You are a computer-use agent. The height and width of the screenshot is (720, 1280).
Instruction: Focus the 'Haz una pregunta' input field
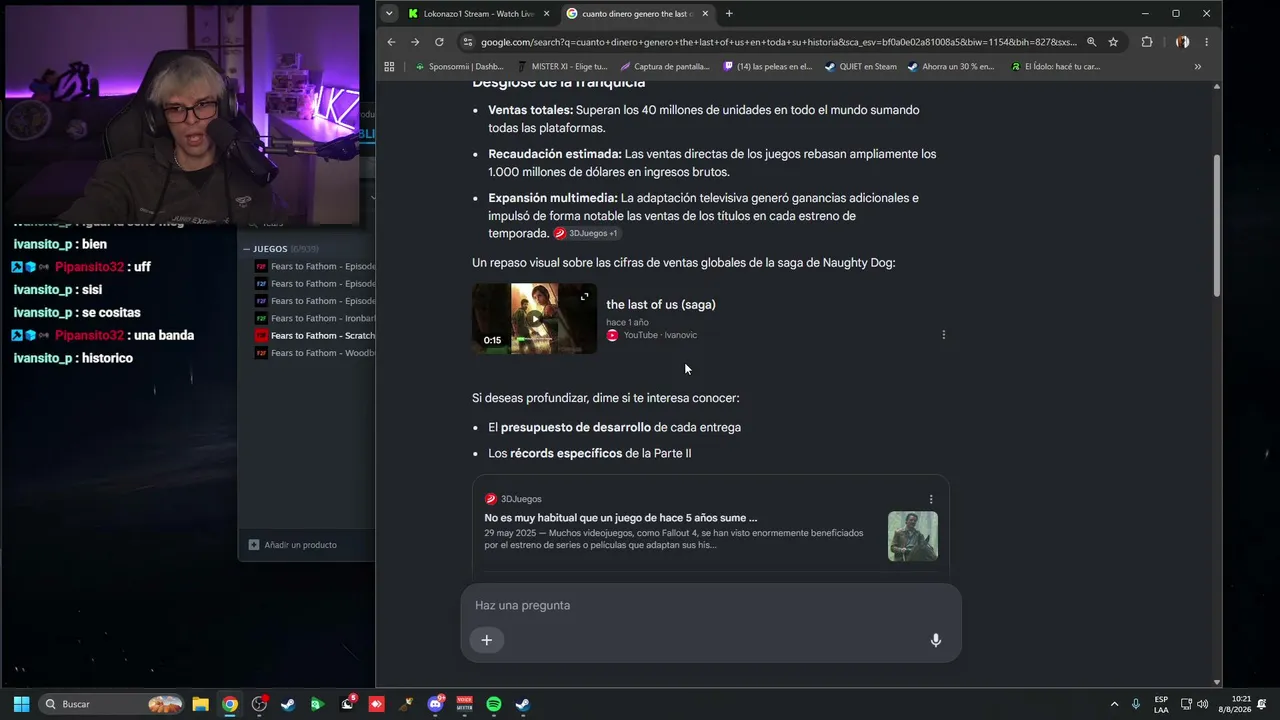pyautogui.click(x=711, y=605)
